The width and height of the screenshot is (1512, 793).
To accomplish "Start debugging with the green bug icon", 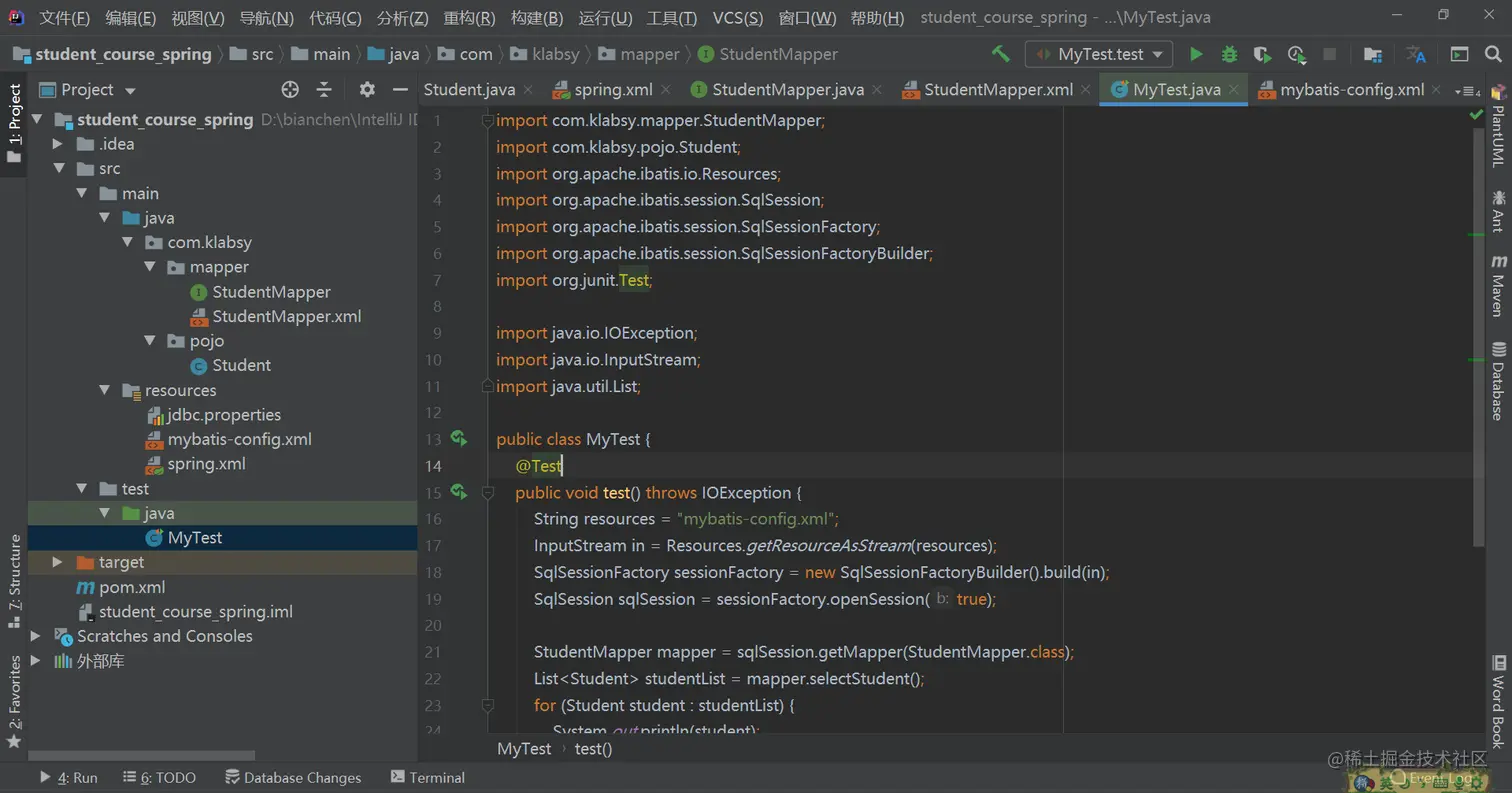I will pyautogui.click(x=1229, y=54).
